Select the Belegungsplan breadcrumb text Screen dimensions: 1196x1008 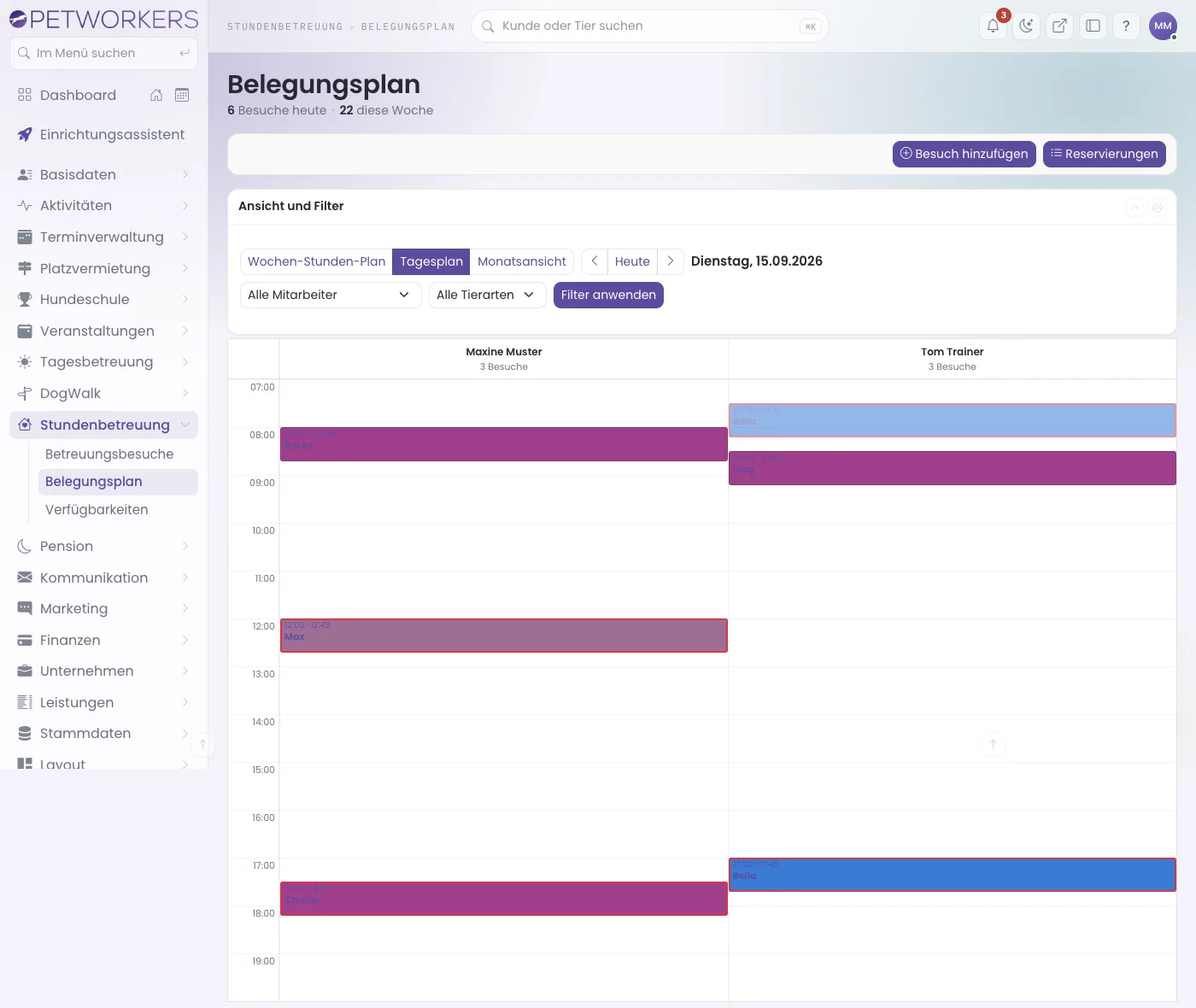(x=408, y=27)
